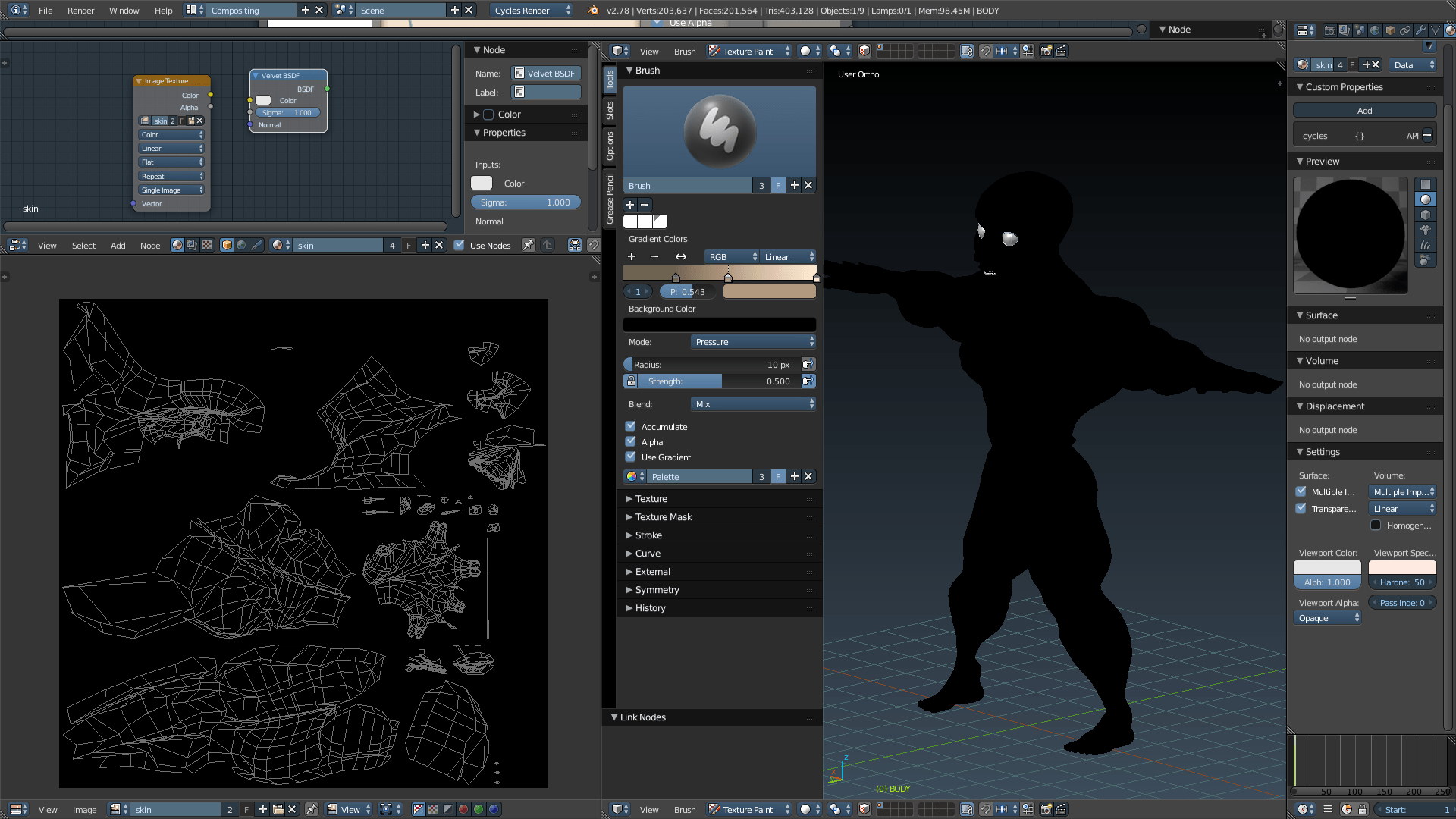Switch to the Options tab in the toolshelf
Screen dimensions: 1456x819
[x=610, y=144]
